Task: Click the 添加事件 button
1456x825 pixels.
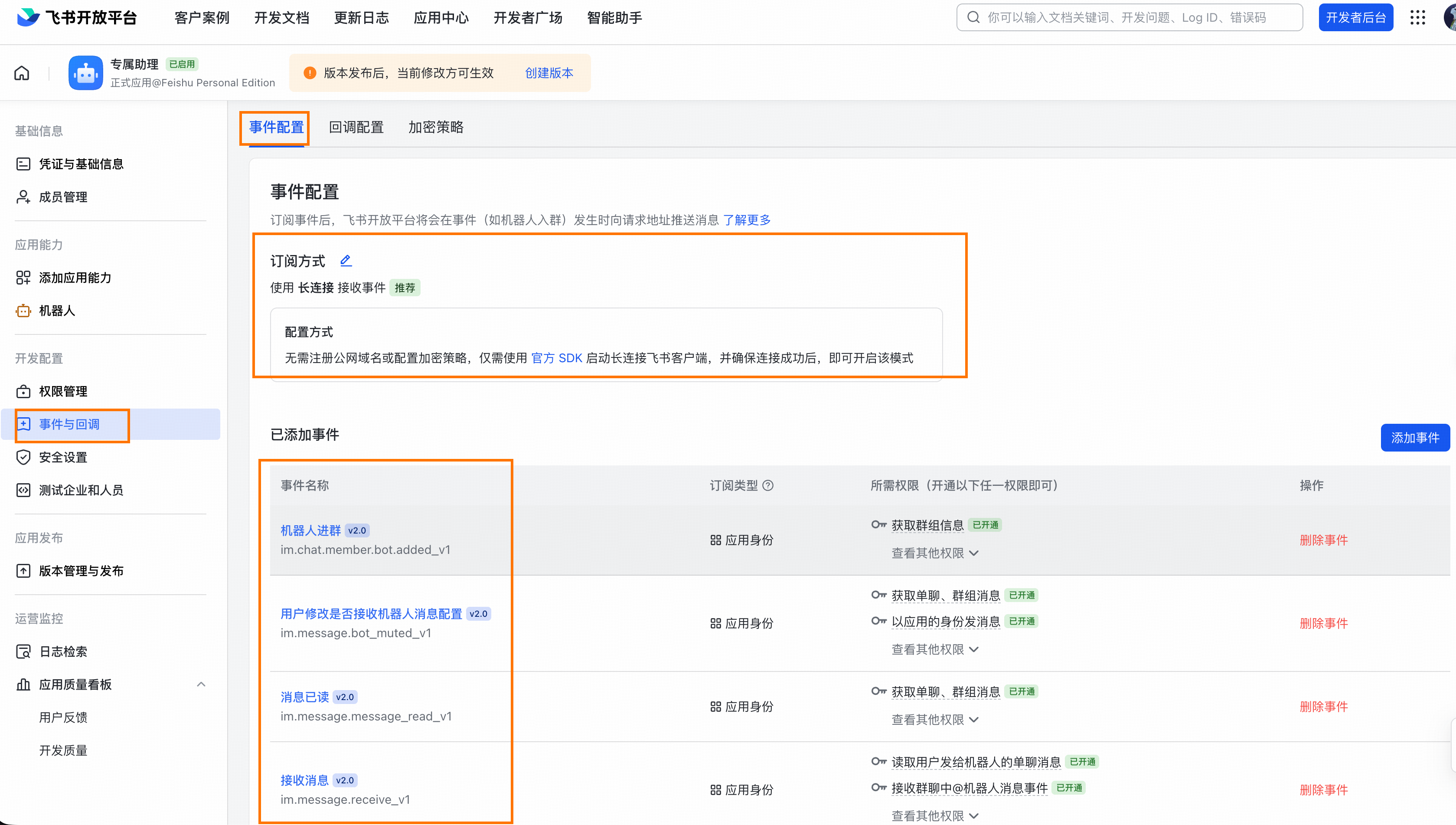Action: click(x=1415, y=437)
